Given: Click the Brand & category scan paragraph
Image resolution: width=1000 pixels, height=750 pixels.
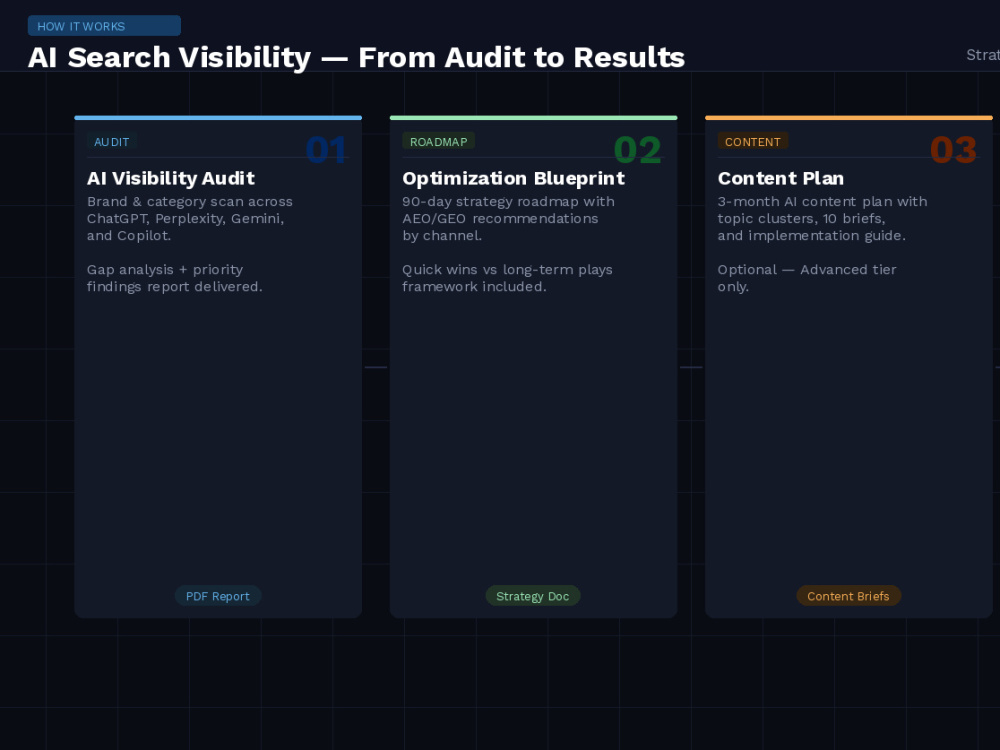Looking at the screenshot, I should [x=190, y=218].
